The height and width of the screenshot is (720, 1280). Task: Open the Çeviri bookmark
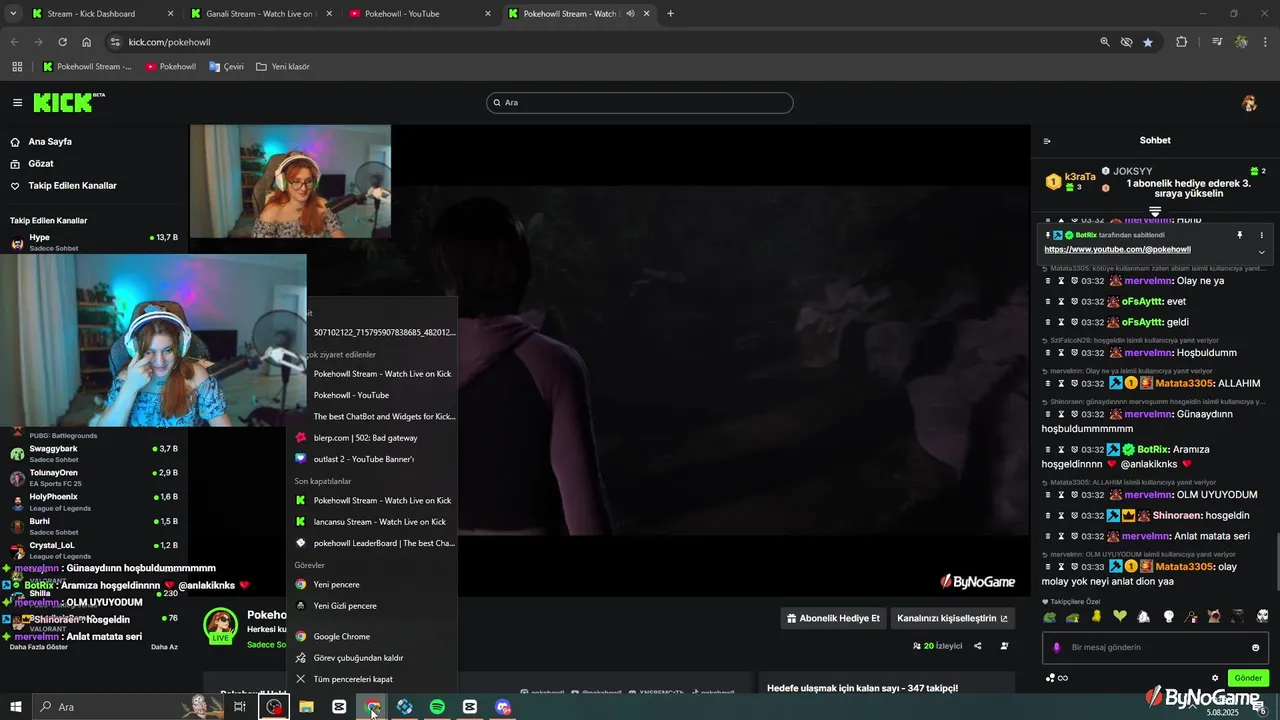(x=226, y=67)
